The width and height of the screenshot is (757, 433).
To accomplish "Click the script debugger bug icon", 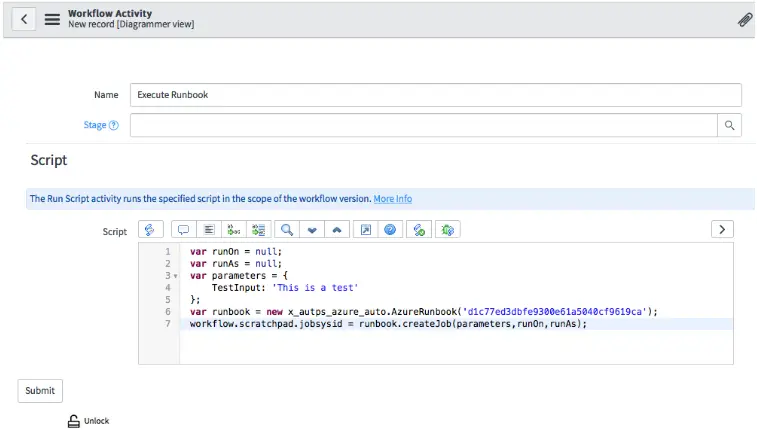I will click(x=448, y=230).
